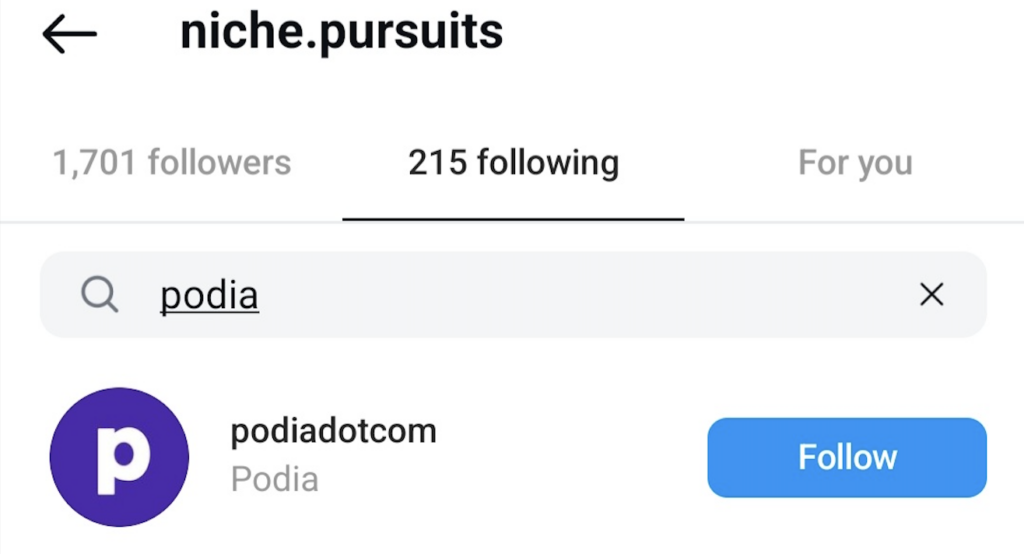The height and width of the screenshot is (554, 1024).
Task: Click the magnifying glass search icon
Action: click(100, 295)
